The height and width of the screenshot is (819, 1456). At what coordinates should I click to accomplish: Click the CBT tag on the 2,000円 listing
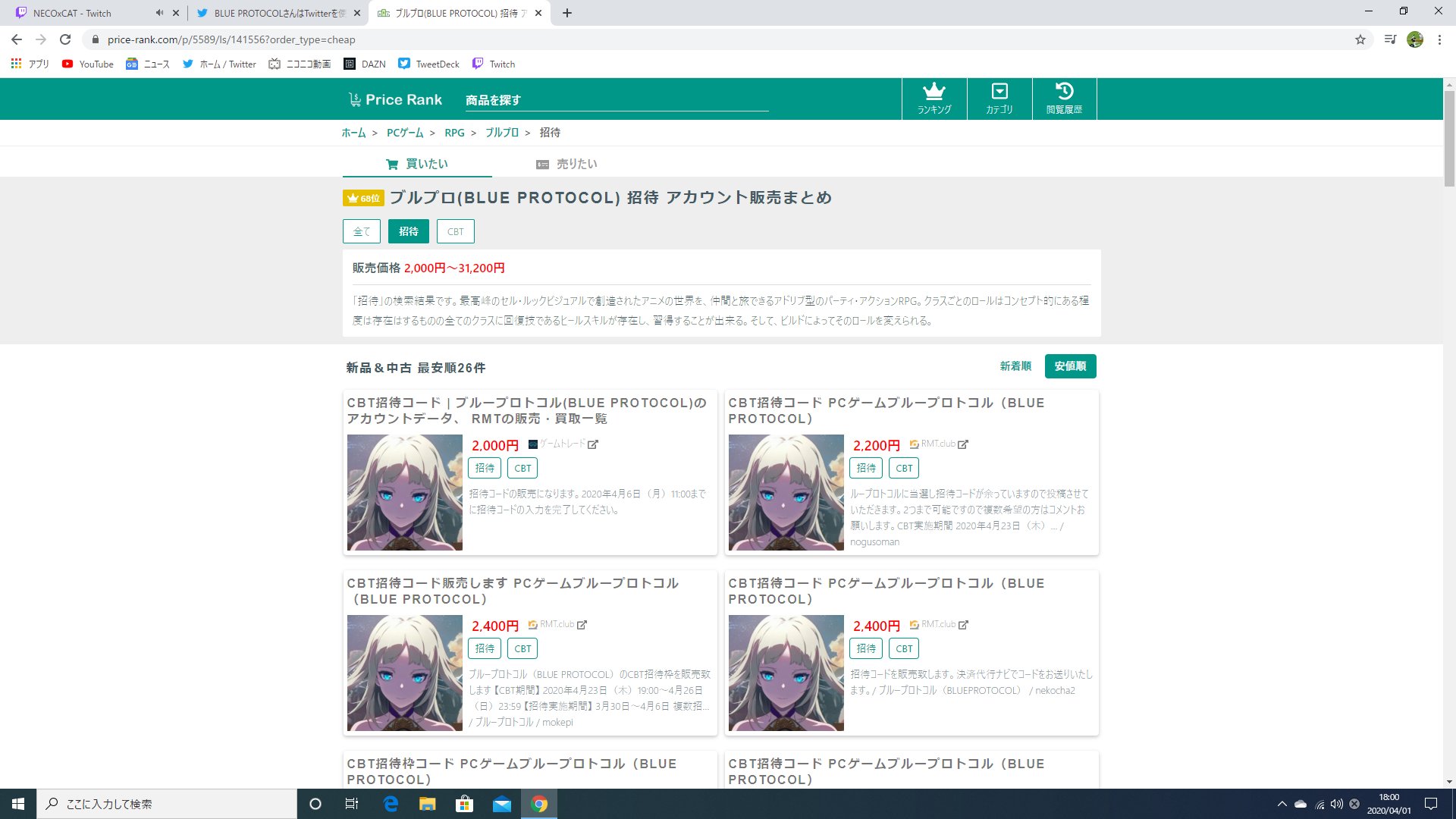[x=522, y=468]
